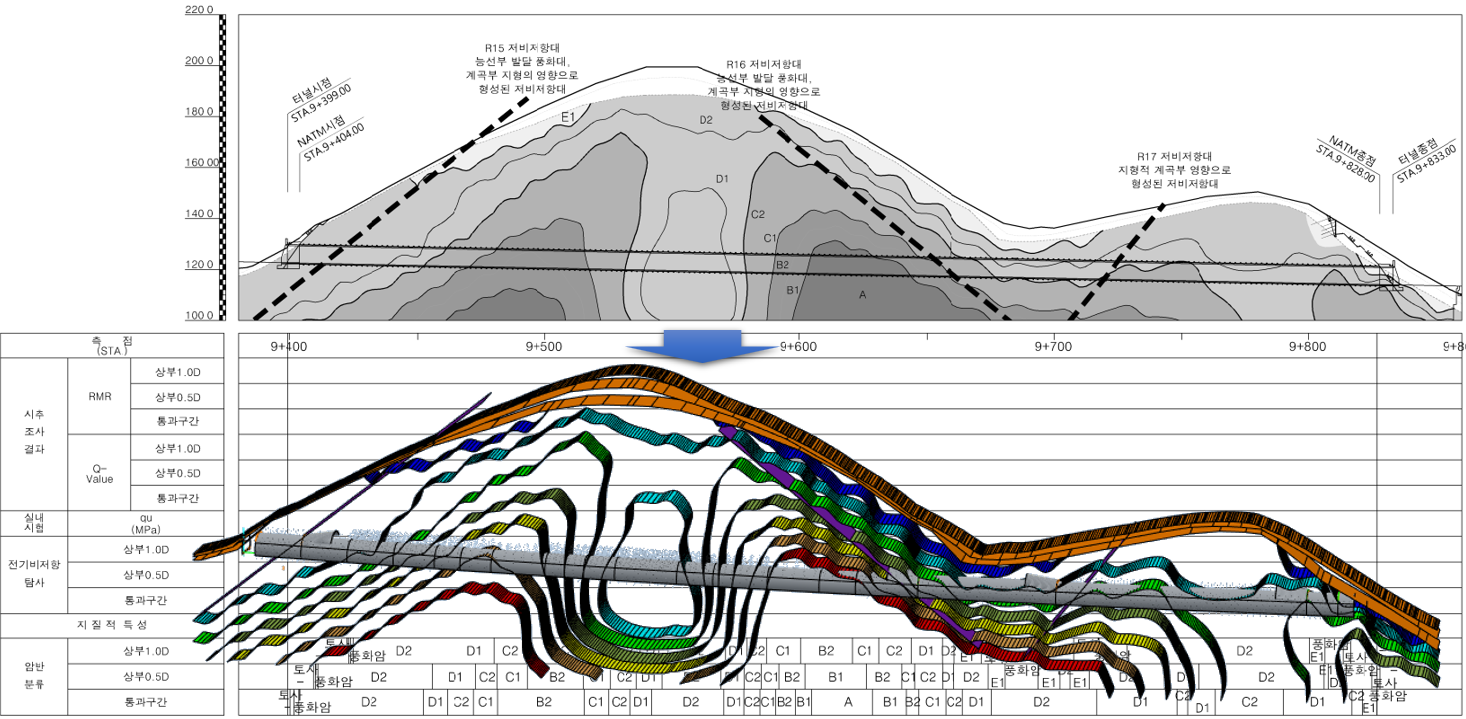Click the R17 저비저항대 annotation label
The width and height of the screenshot is (1466, 719).
(x=1175, y=170)
